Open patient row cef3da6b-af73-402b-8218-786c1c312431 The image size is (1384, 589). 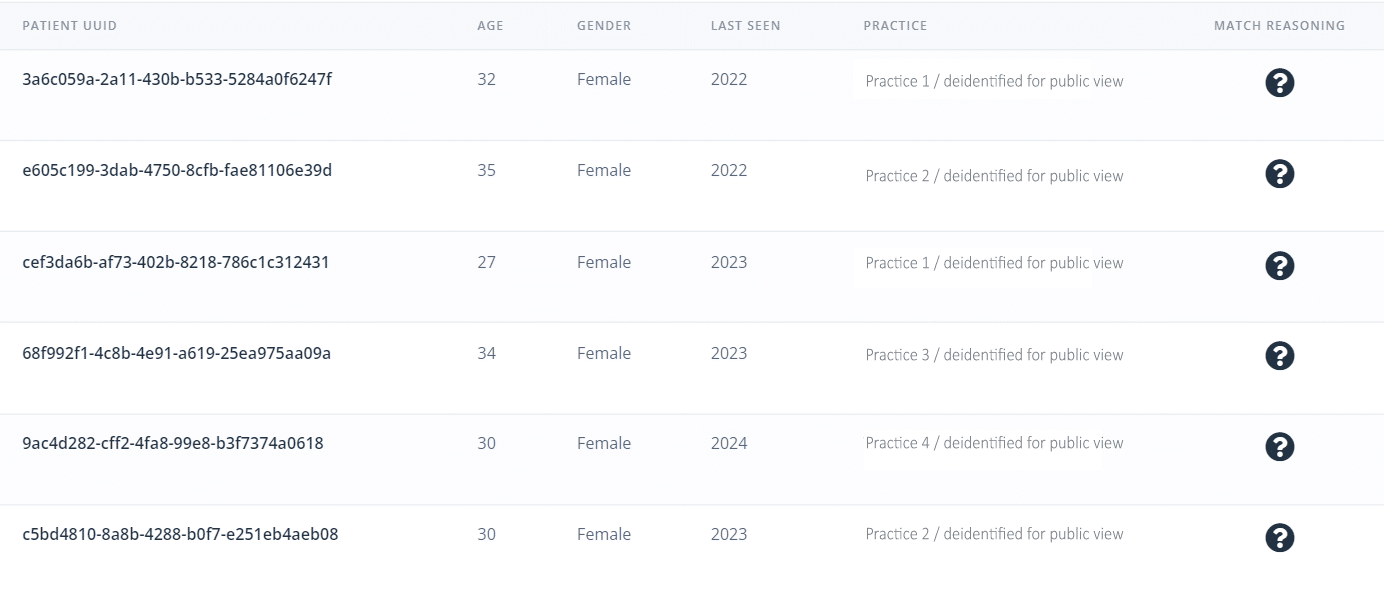[176, 263]
